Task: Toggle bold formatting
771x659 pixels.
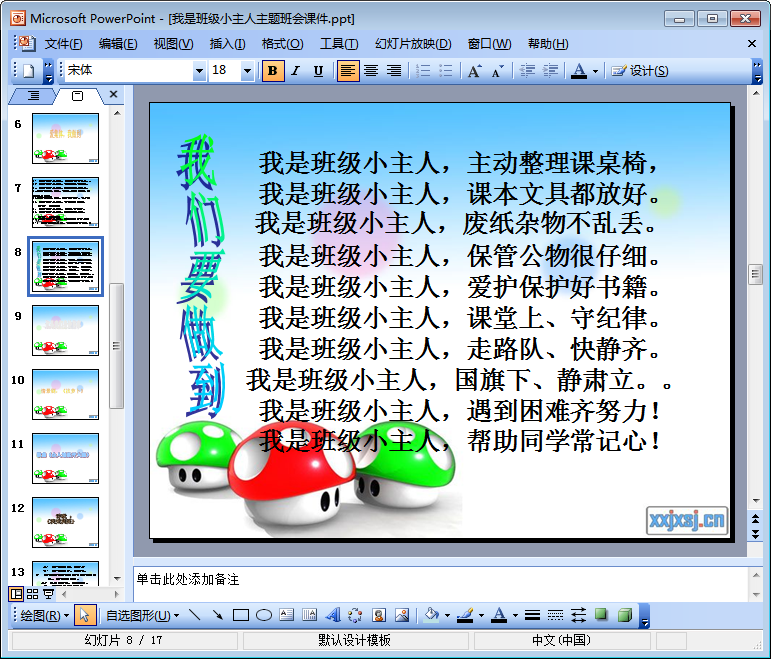Action: [273, 71]
